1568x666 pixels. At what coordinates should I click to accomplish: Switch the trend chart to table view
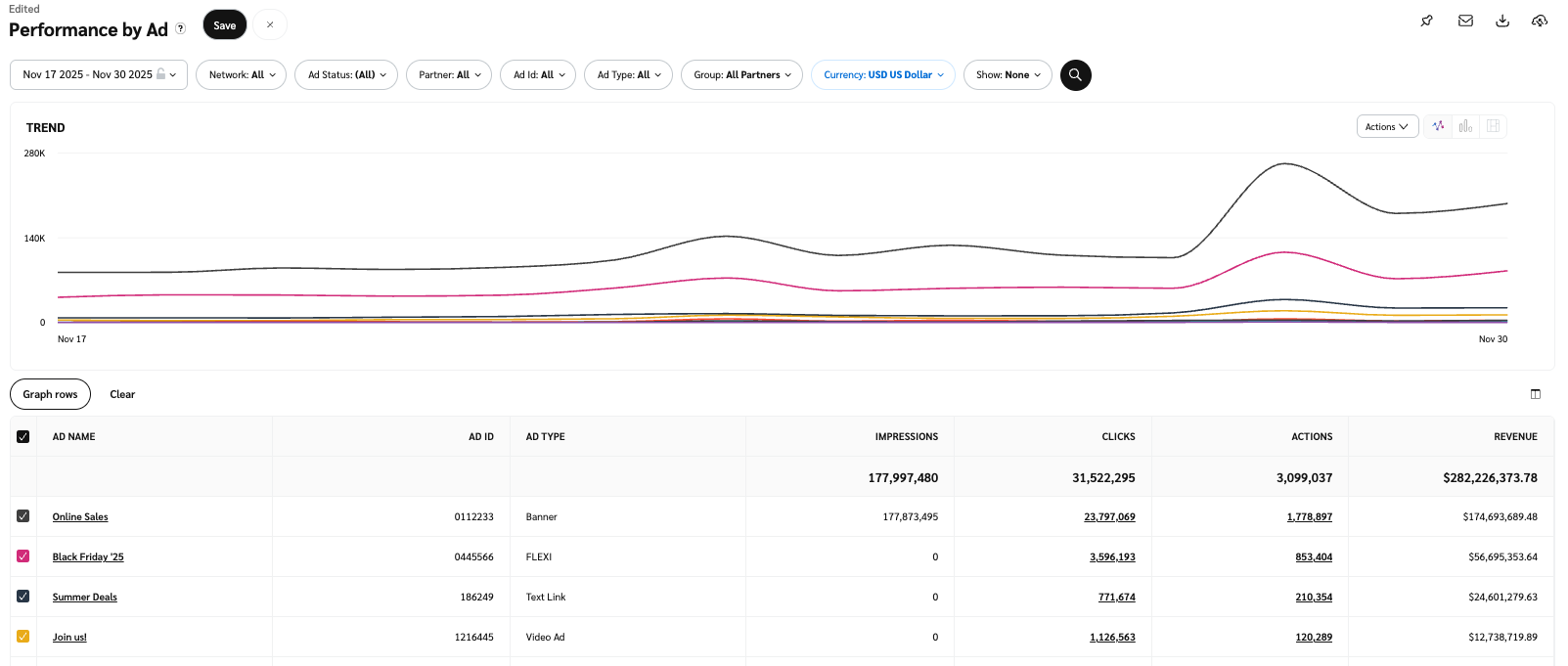pyautogui.click(x=1493, y=126)
